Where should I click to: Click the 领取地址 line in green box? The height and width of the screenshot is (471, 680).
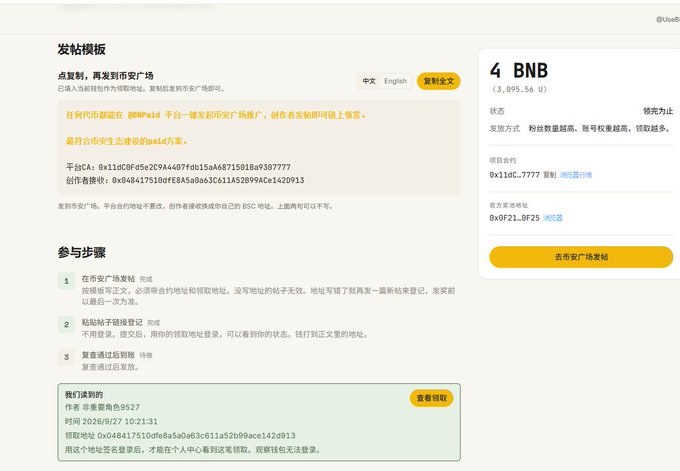pos(180,435)
